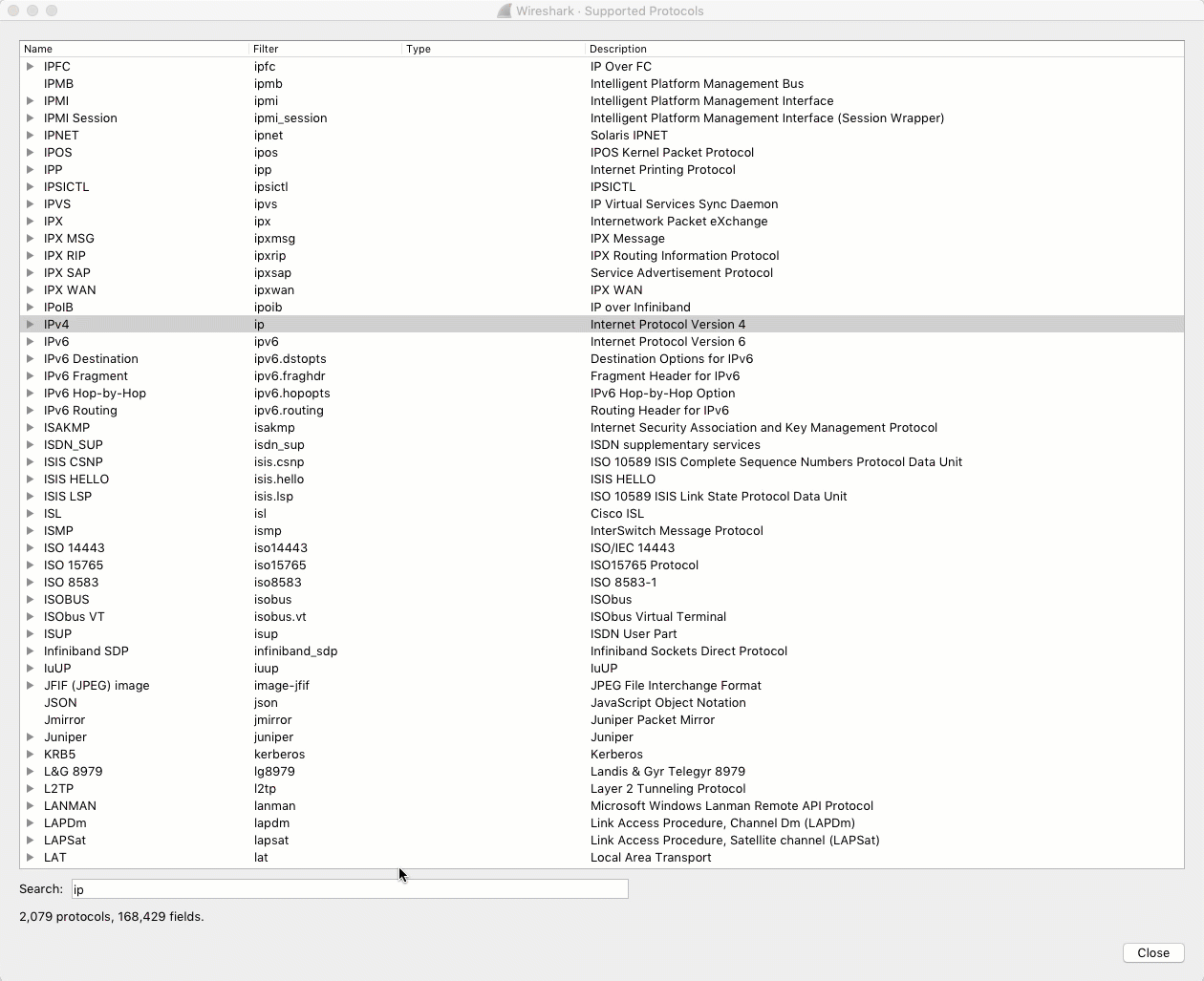Select the IPVS protocol name

(x=57, y=203)
